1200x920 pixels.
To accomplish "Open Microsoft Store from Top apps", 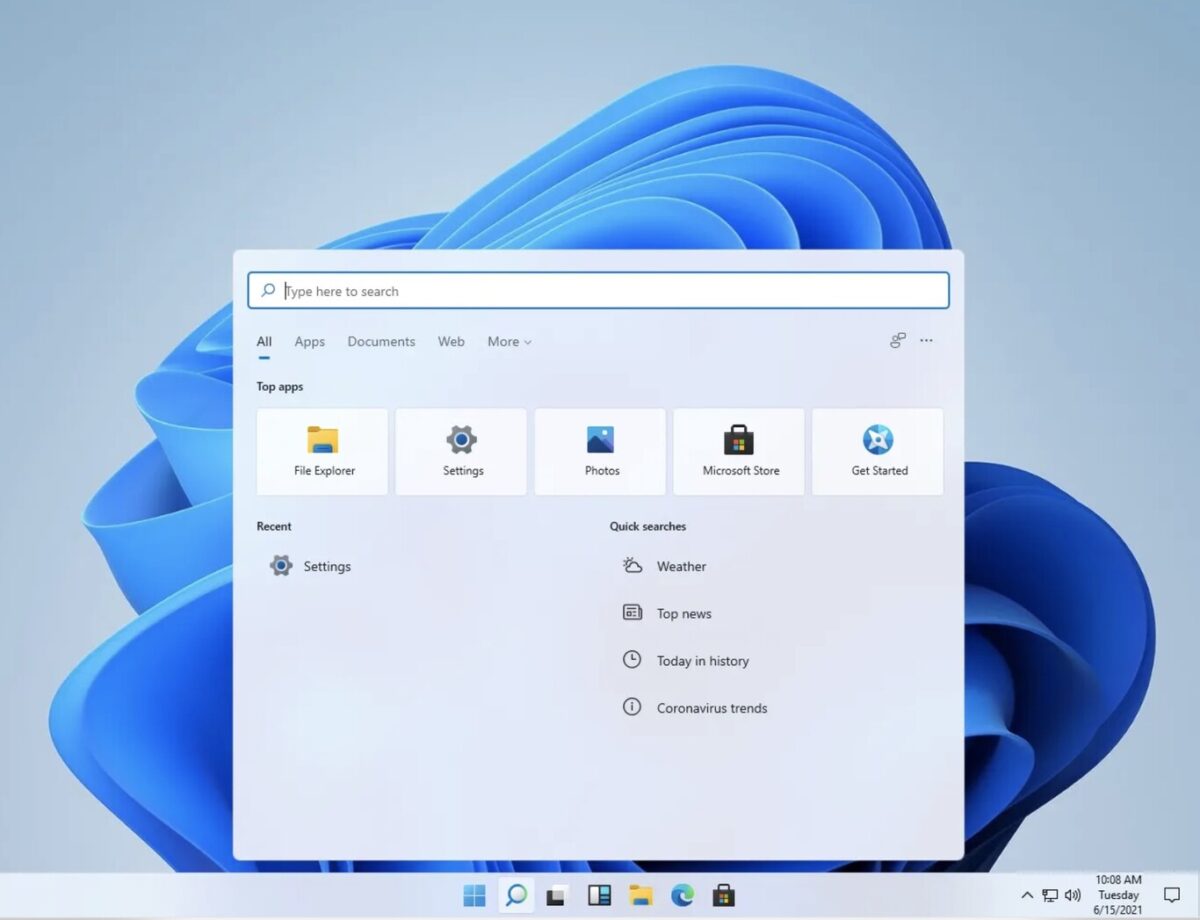I will pyautogui.click(x=738, y=450).
